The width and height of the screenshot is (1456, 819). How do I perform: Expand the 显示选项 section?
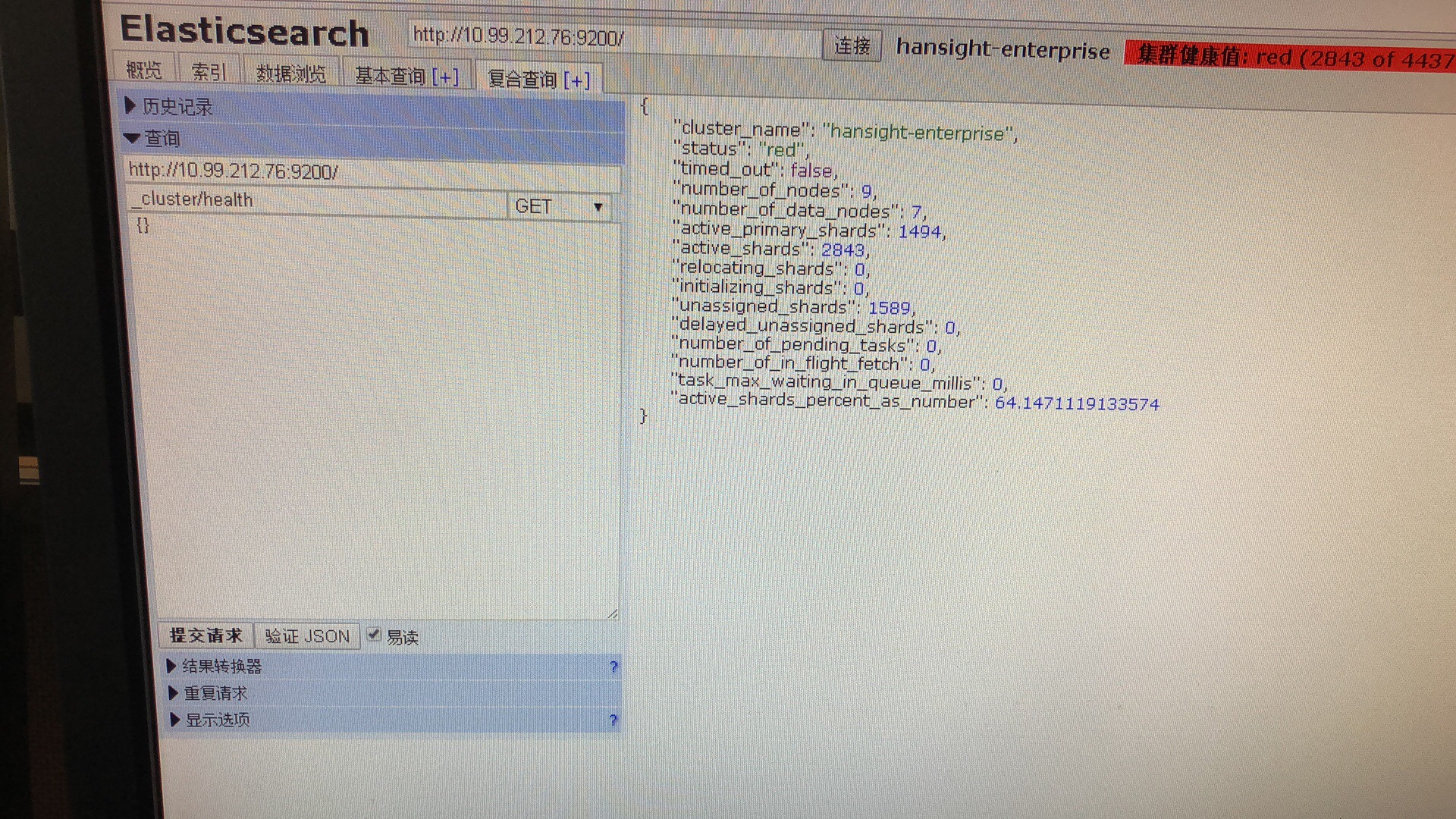pos(393,720)
